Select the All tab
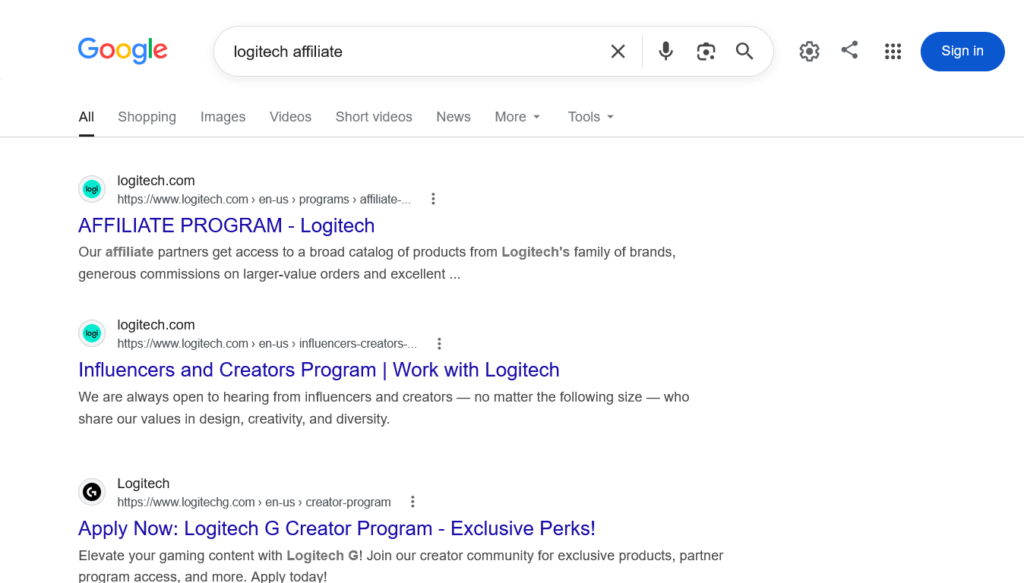This screenshot has height=583, width=1024. point(86,117)
